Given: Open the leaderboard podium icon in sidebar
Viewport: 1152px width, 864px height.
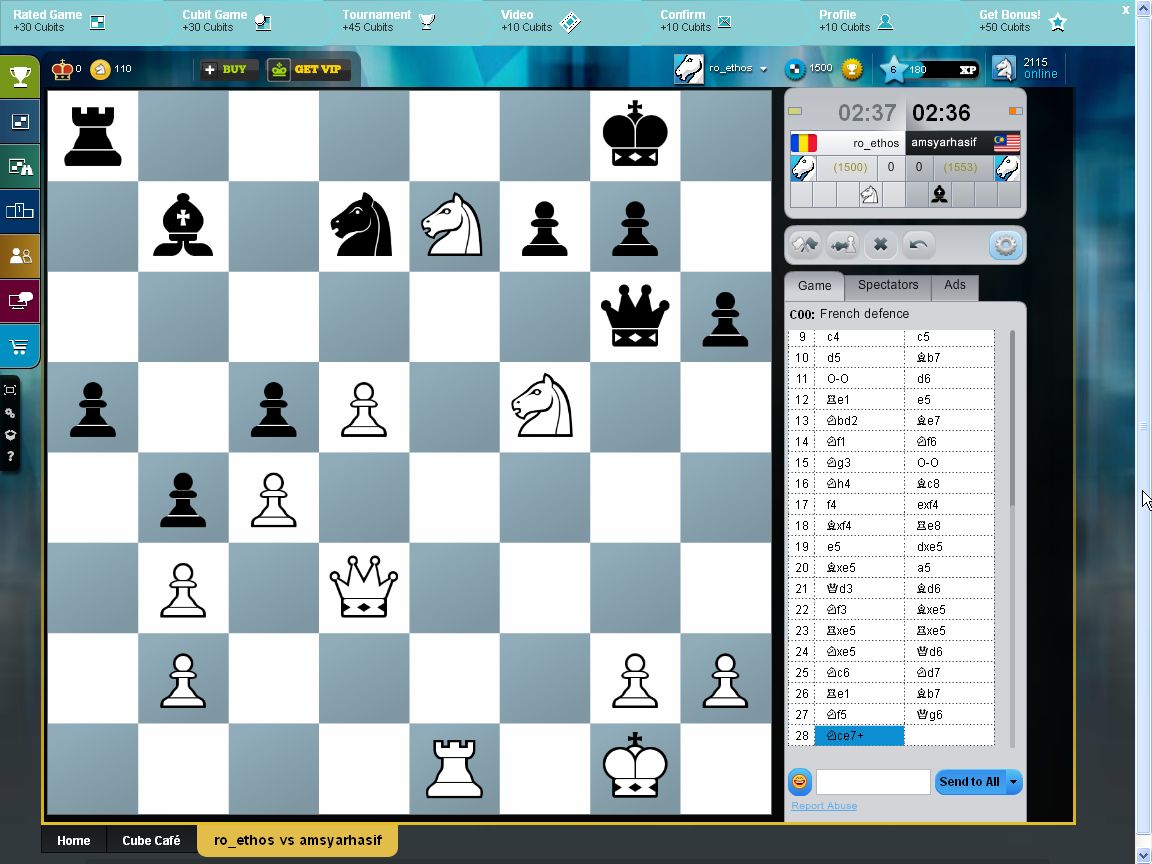Looking at the screenshot, I should point(20,211).
